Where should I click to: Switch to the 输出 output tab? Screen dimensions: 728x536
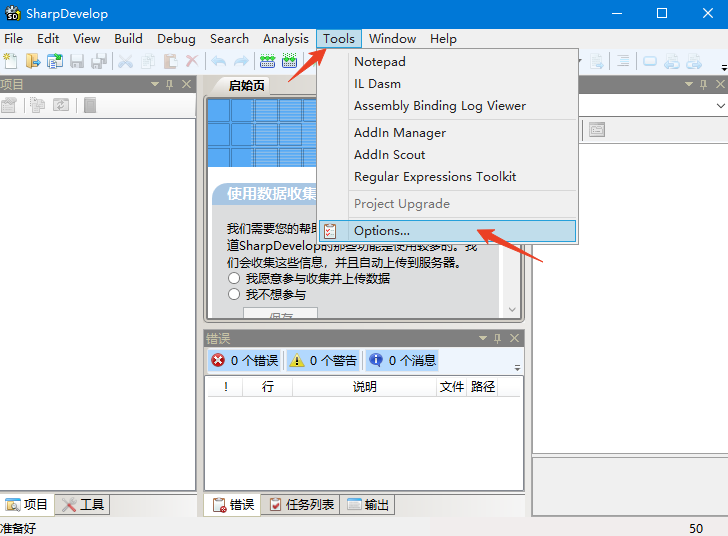(x=368, y=504)
